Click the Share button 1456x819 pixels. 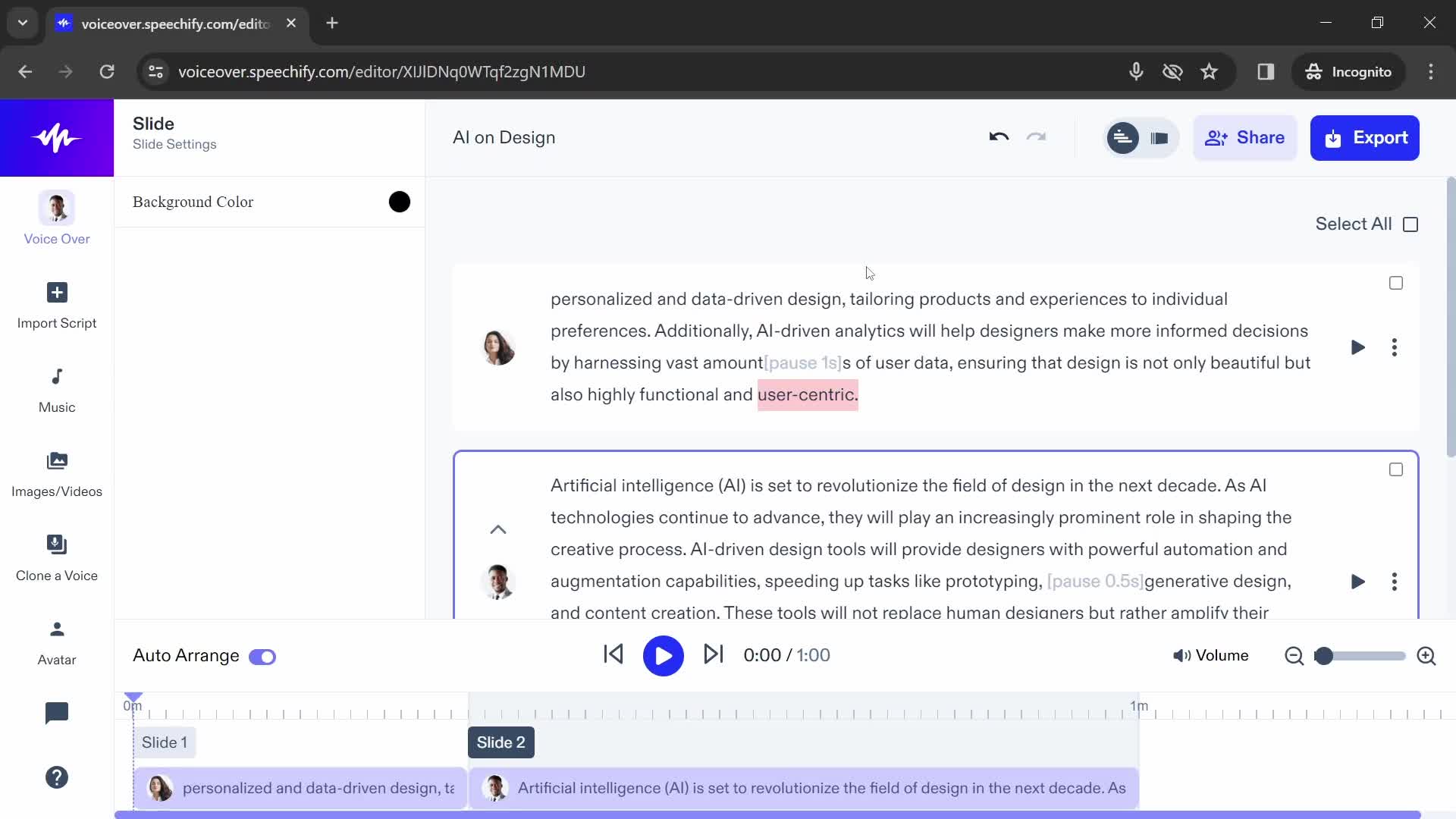click(1245, 137)
